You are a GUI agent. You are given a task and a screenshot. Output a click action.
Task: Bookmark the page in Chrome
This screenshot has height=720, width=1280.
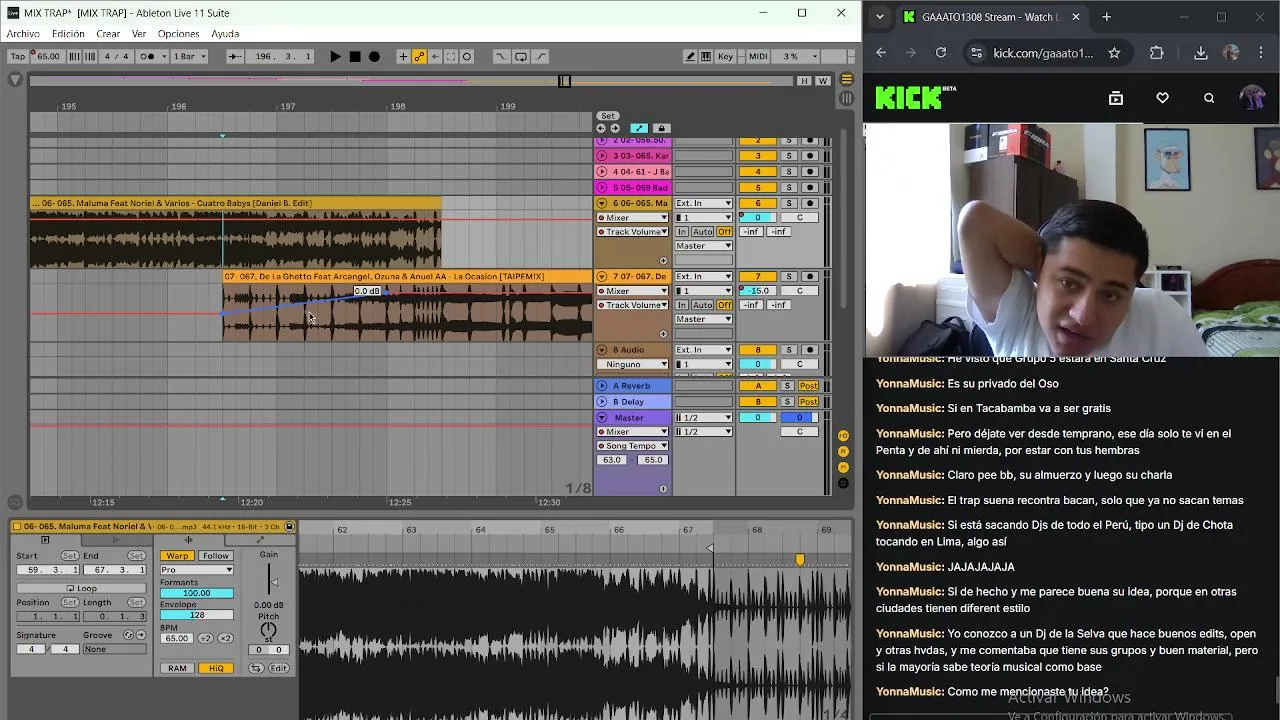click(1114, 53)
